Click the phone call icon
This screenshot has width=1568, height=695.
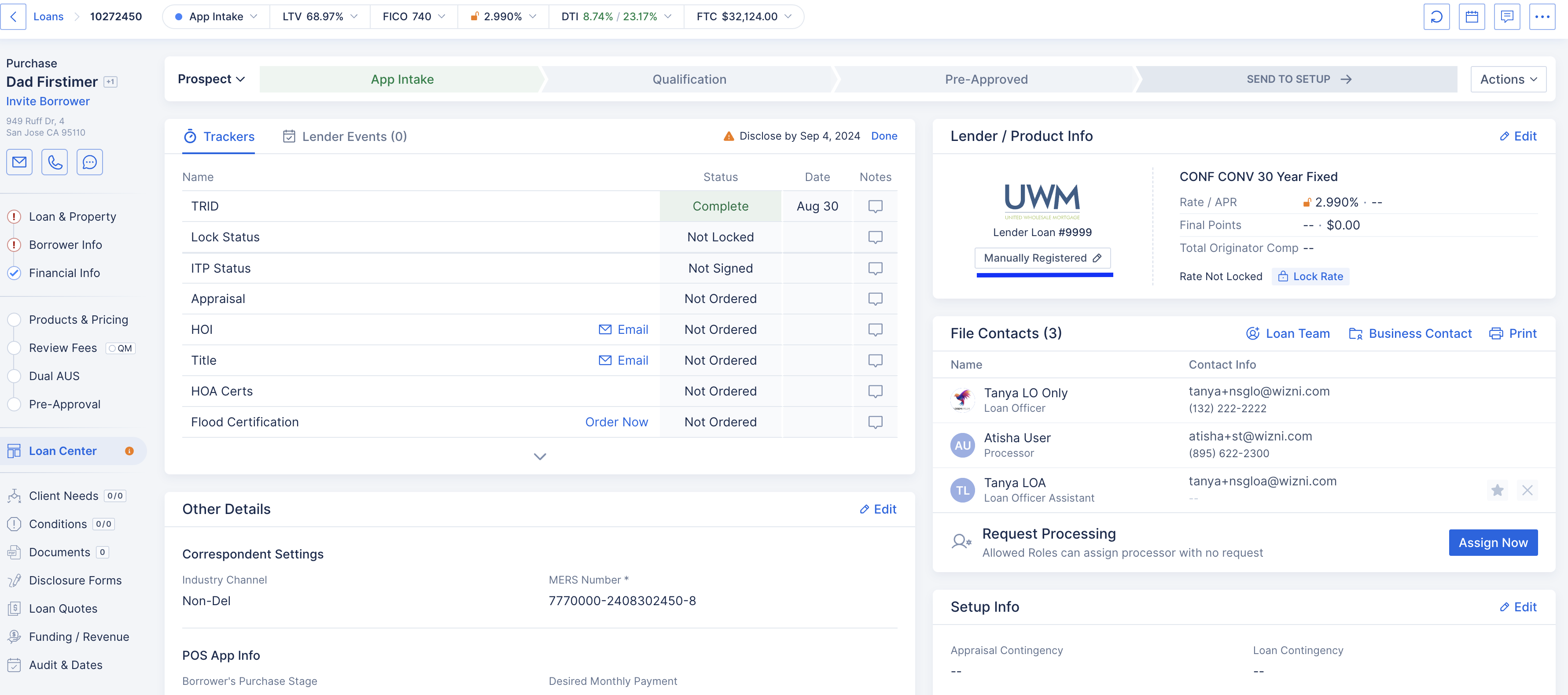(55, 162)
